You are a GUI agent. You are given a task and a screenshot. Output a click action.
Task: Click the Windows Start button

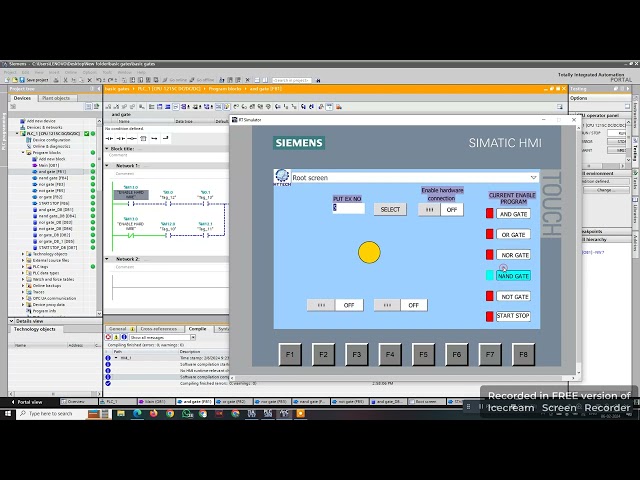(8, 413)
